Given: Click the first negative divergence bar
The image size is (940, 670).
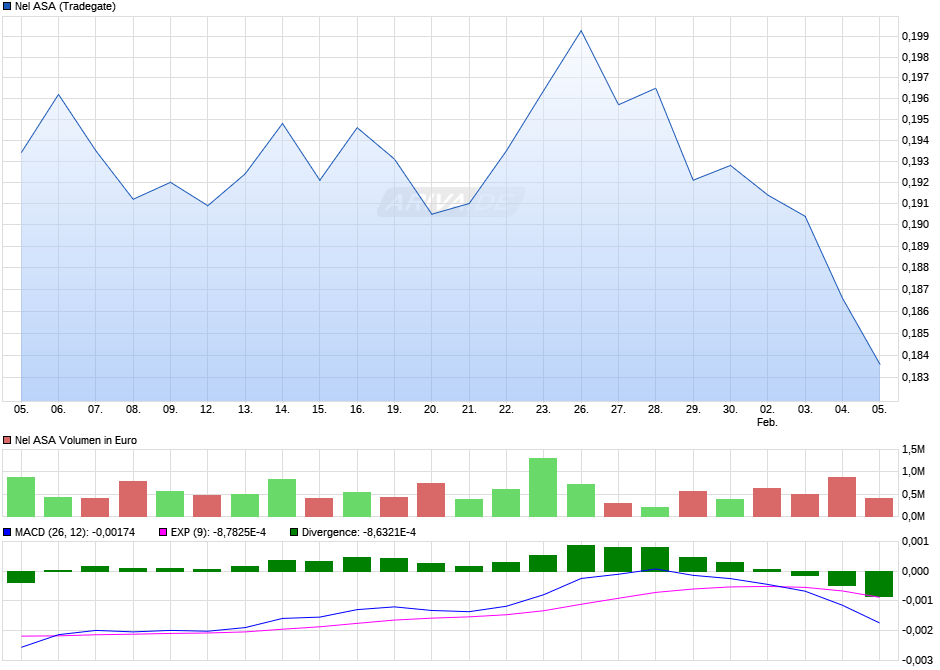Looking at the screenshot, I should (x=21, y=577).
